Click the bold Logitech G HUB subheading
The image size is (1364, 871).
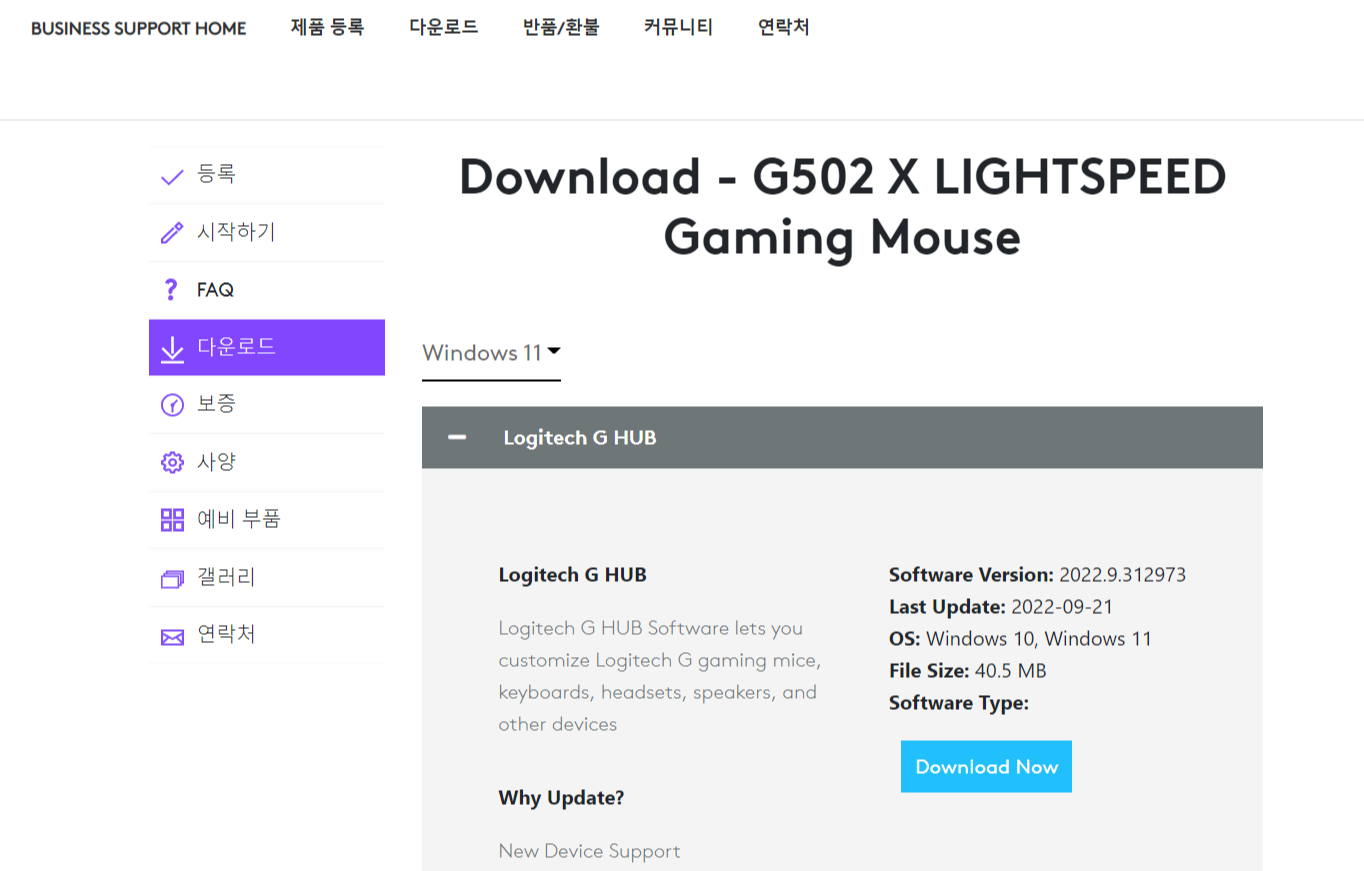573,575
